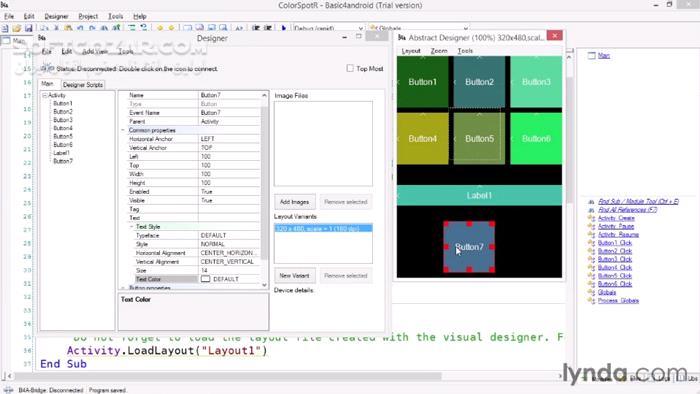This screenshot has width=700, height=394.
Task: Collapse the Common properties section
Action: pos(123,130)
